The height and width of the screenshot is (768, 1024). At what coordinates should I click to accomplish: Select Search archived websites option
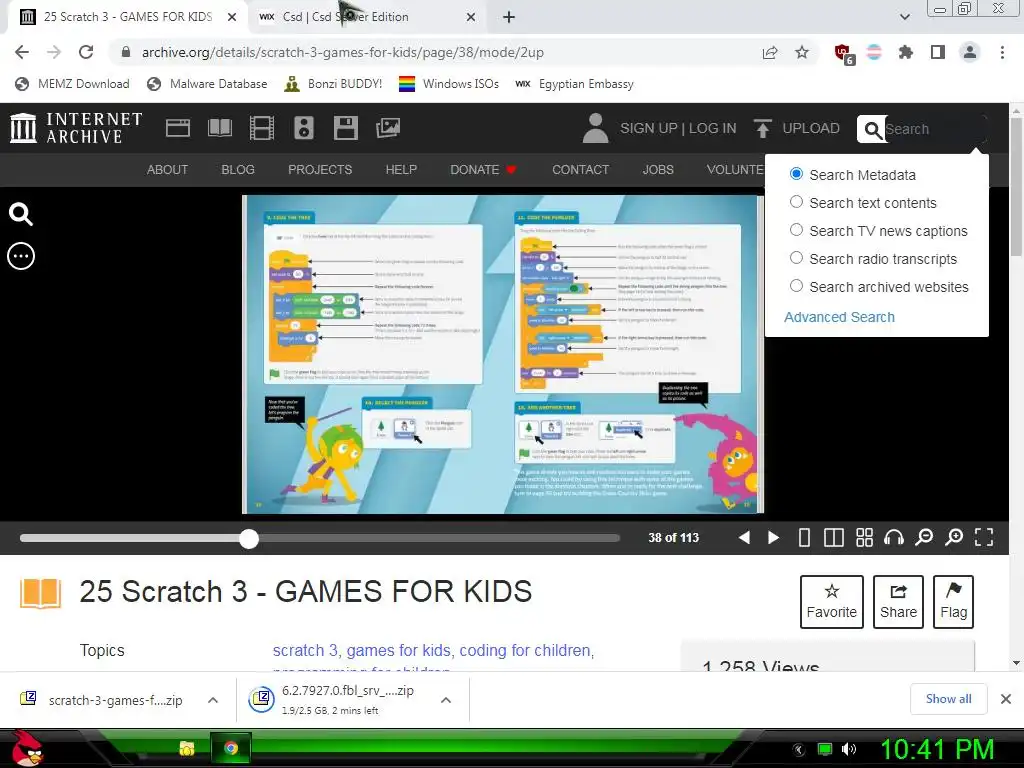[796, 286]
